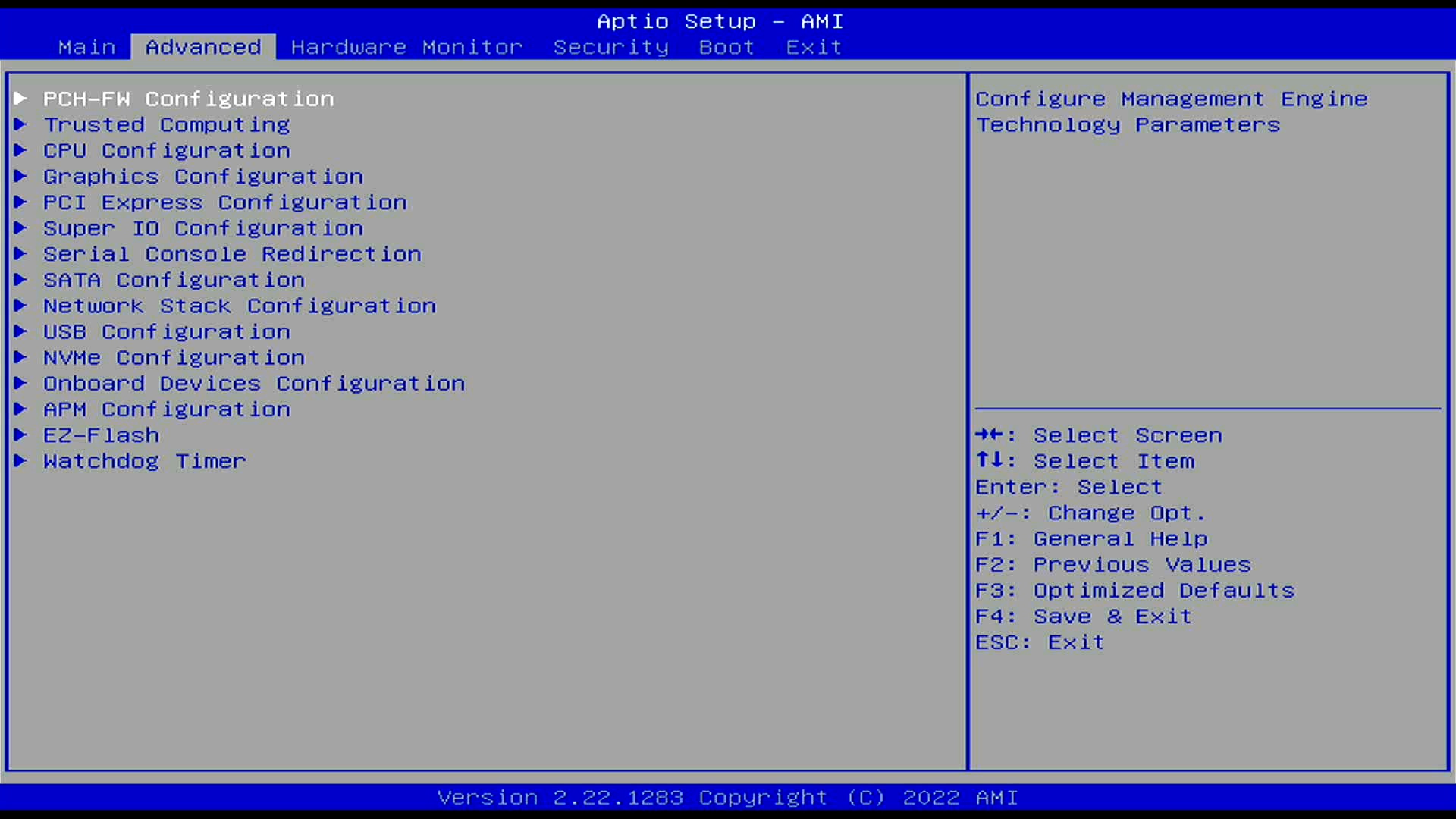Image resolution: width=1456 pixels, height=819 pixels.
Task: Go to the Boot tab
Action: tap(726, 47)
